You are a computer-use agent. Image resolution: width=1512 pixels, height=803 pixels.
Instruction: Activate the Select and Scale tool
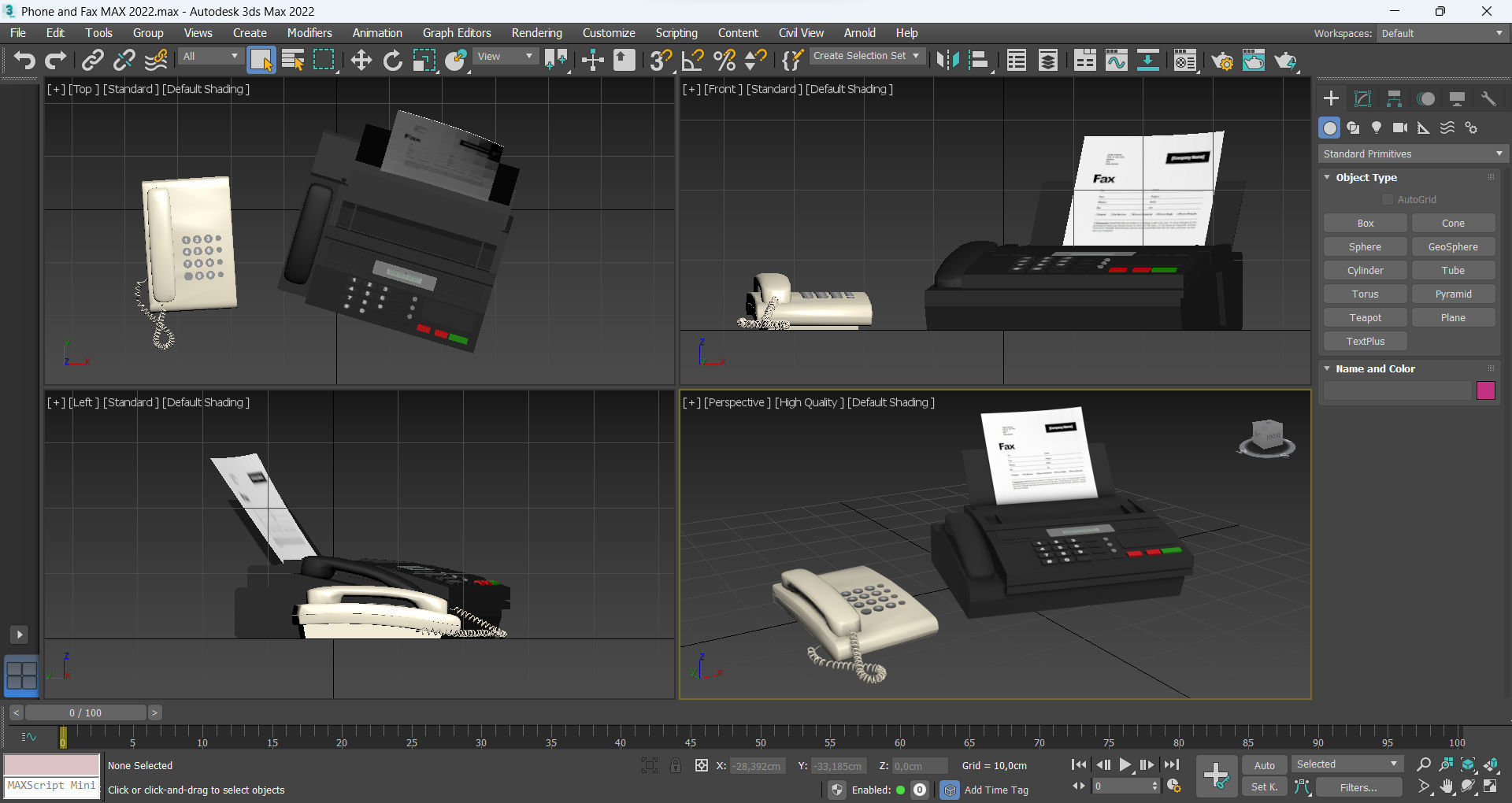click(424, 60)
